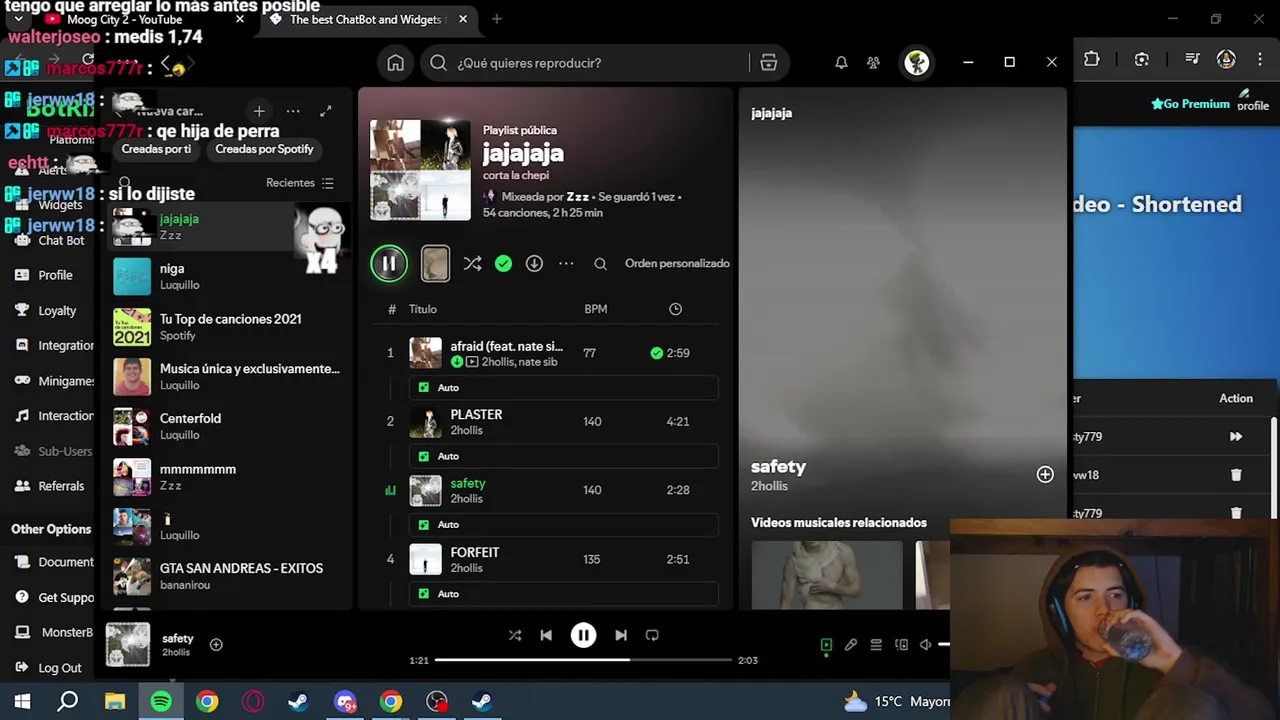Viewport: 1280px width, 720px height.
Task: Open browser profile avatar
Action: (x=1226, y=59)
